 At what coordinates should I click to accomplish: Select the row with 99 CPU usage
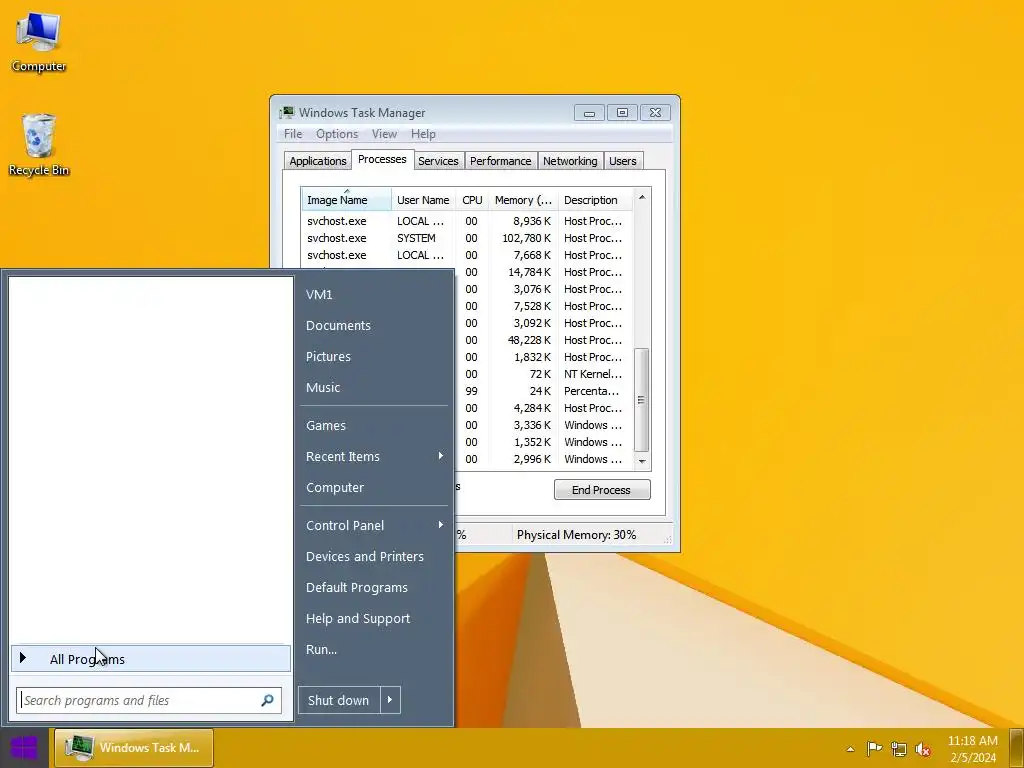click(543, 391)
